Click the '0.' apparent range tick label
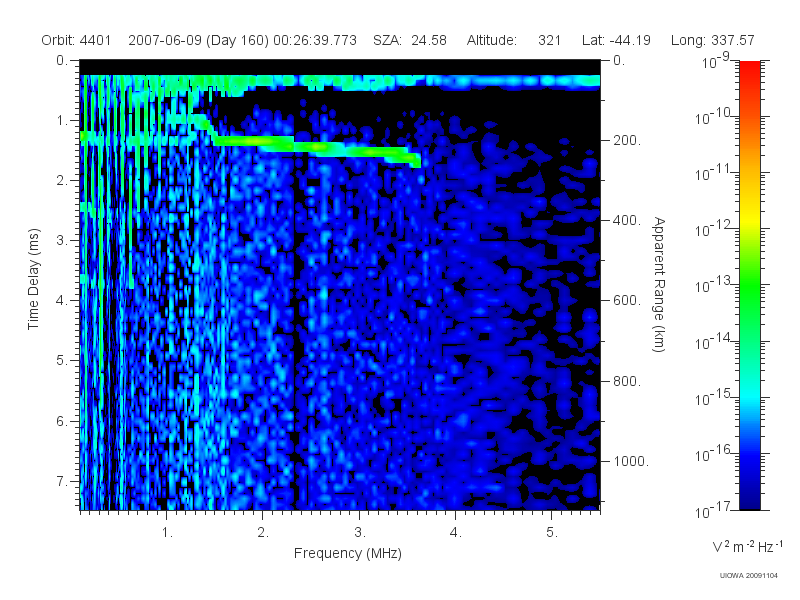 tap(619, 61)
